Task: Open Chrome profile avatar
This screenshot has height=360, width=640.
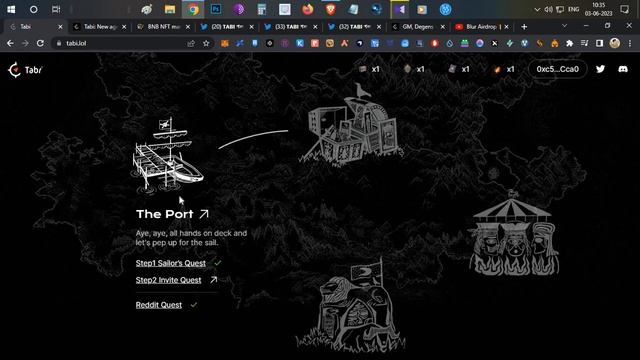Action: tap(615, 43)
